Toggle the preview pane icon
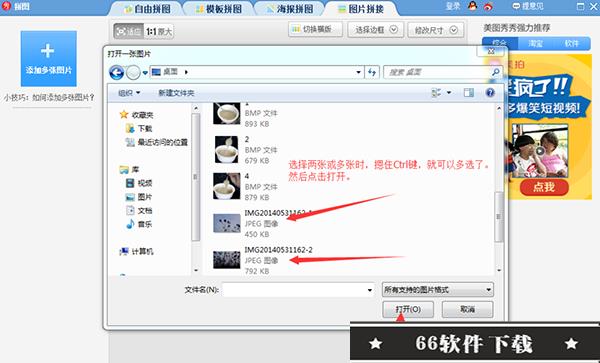The image size is (600, 363). click(x=468, y=93)
